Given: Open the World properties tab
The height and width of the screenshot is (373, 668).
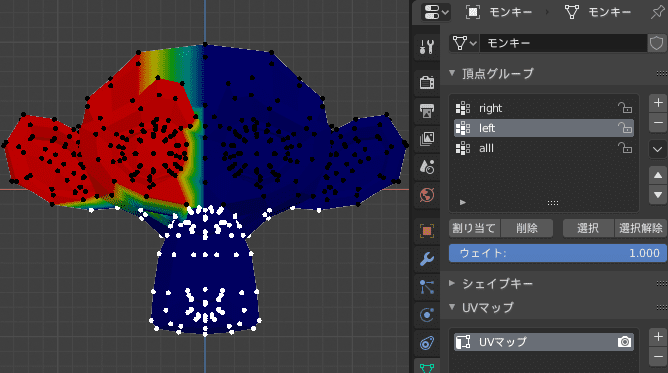Looking at the screenshot, I should click(426, 195).
